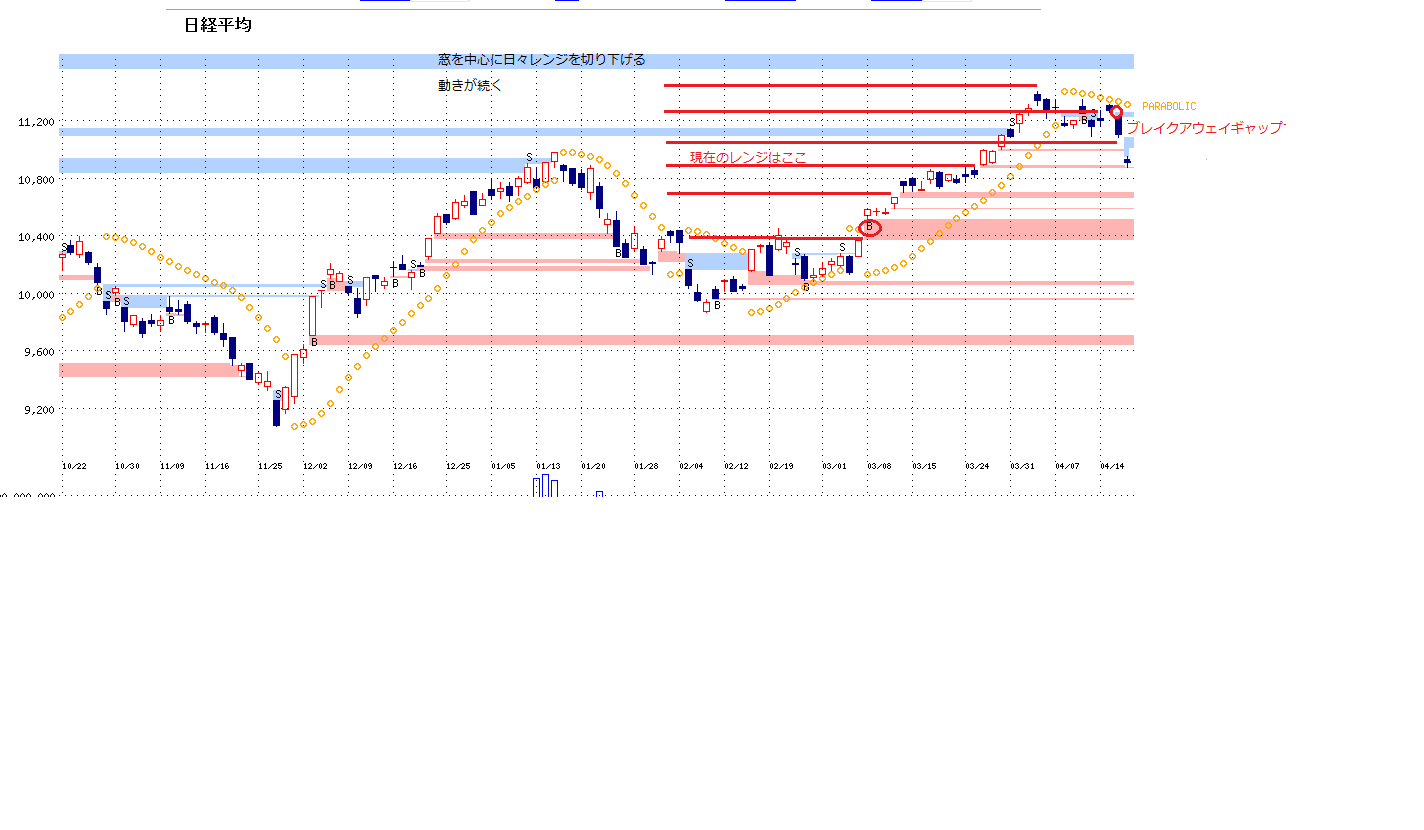Select the 03/08 date marker

click(x=879, y=466)
